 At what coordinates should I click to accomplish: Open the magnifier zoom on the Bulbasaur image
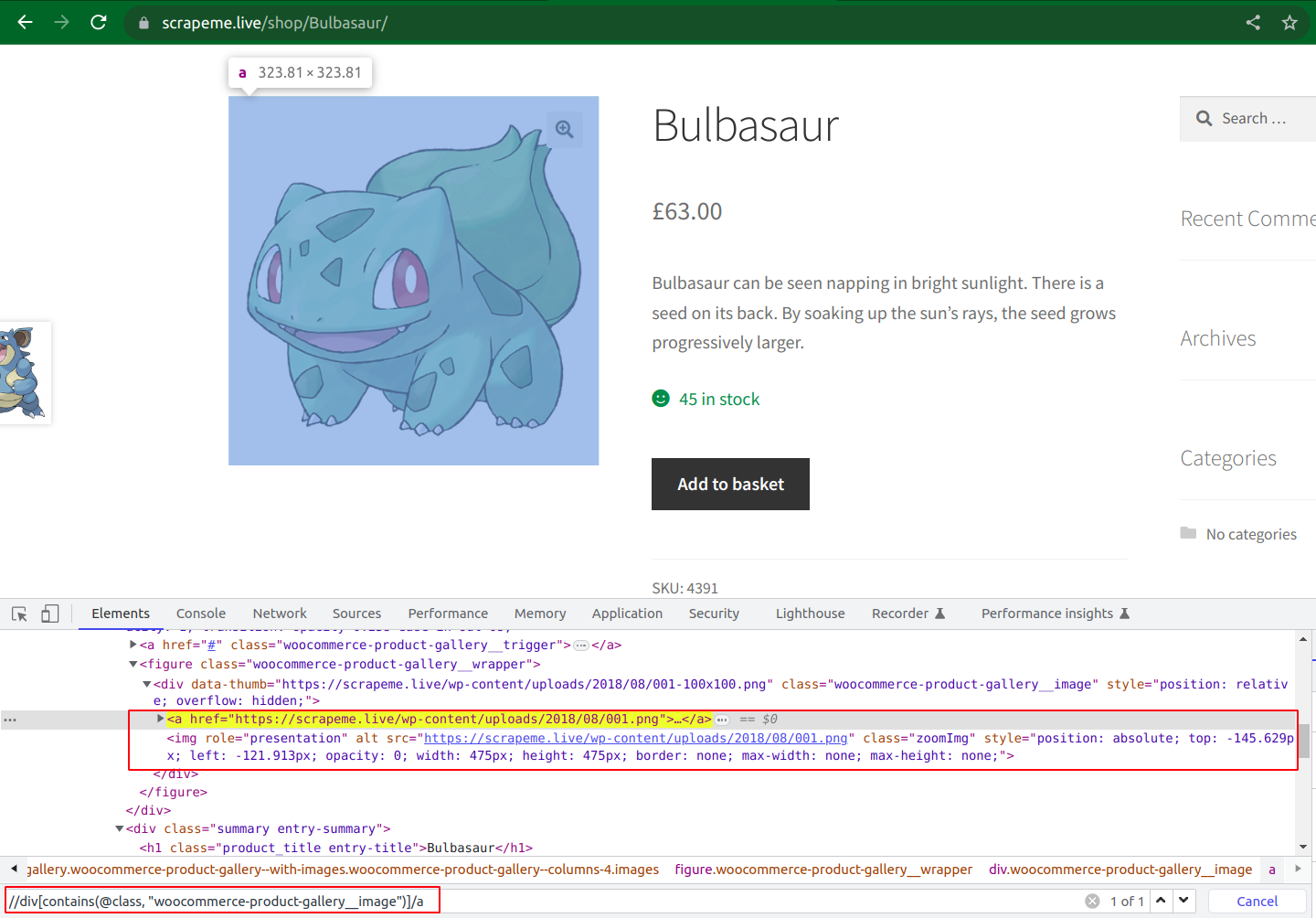[x=564, y=129]
